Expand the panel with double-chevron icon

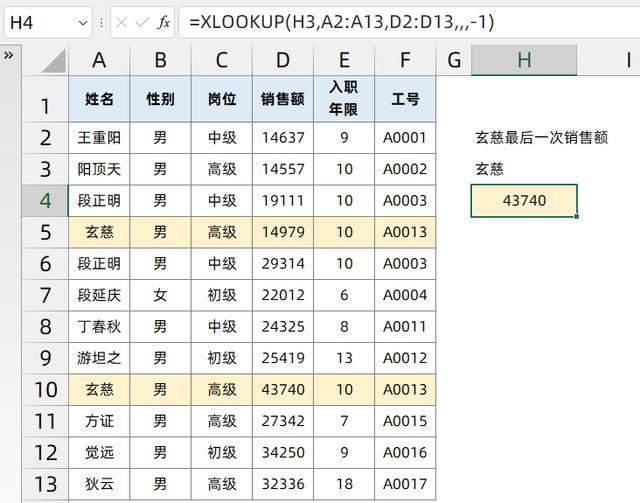(9, 55)
